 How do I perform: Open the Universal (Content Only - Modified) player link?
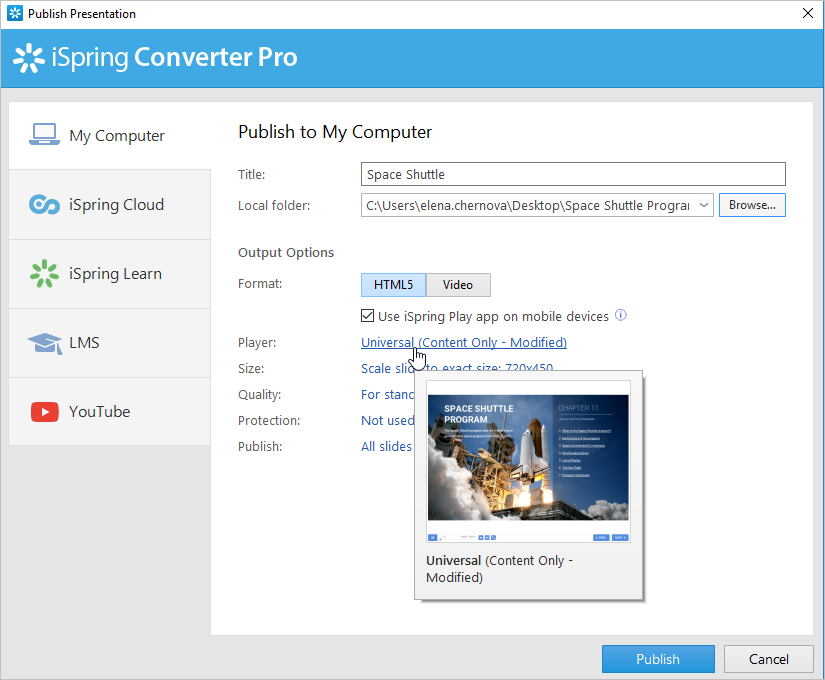464,342
